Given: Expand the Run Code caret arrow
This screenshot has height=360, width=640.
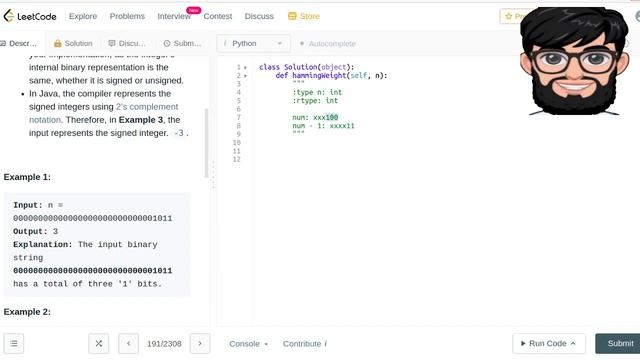Looking at the screenshot, I should coord(573,343).
